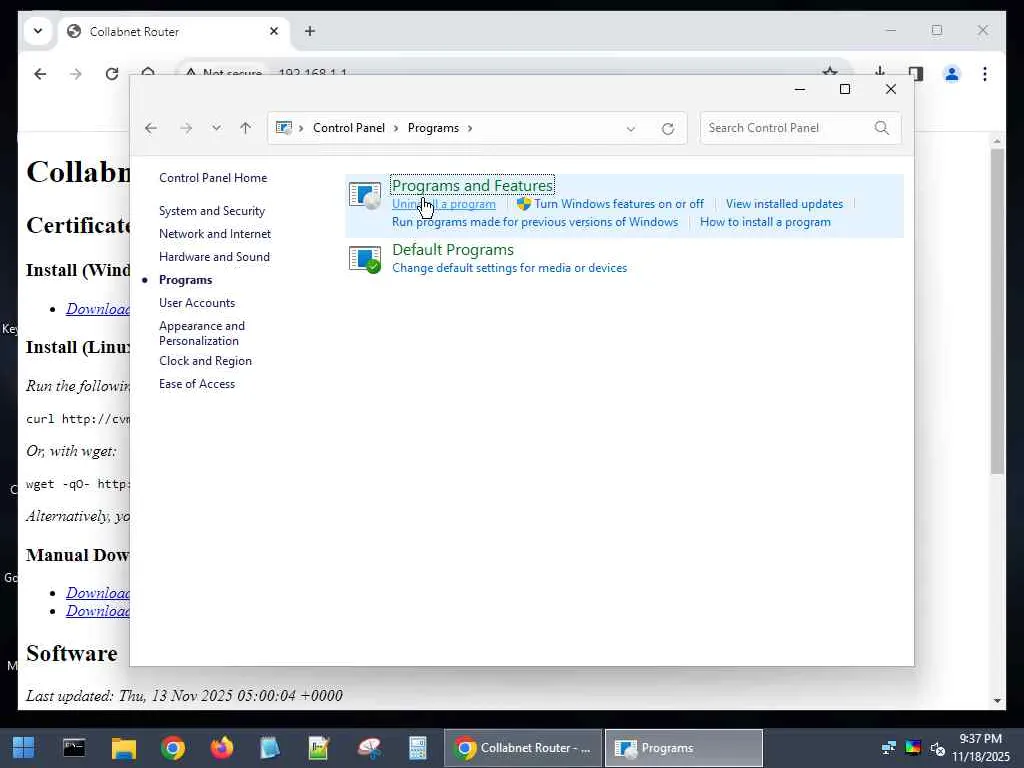
Task: Launch Firefox from the taskbar
Action: pos(222,748)
